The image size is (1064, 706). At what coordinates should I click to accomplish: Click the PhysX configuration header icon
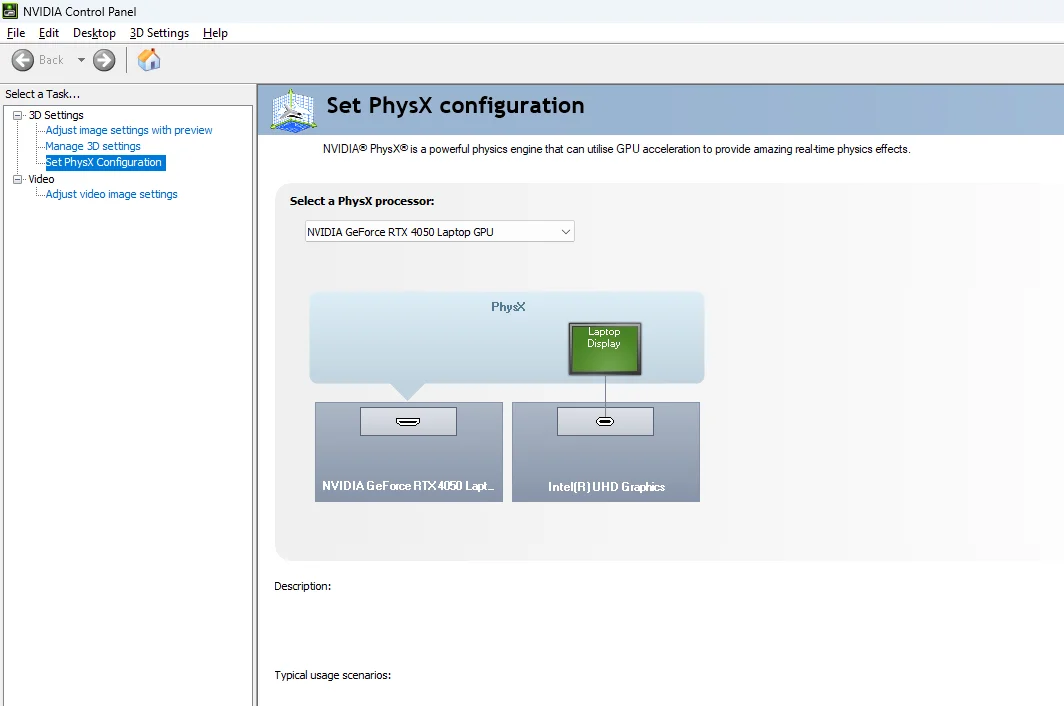(x=292, y=110)
